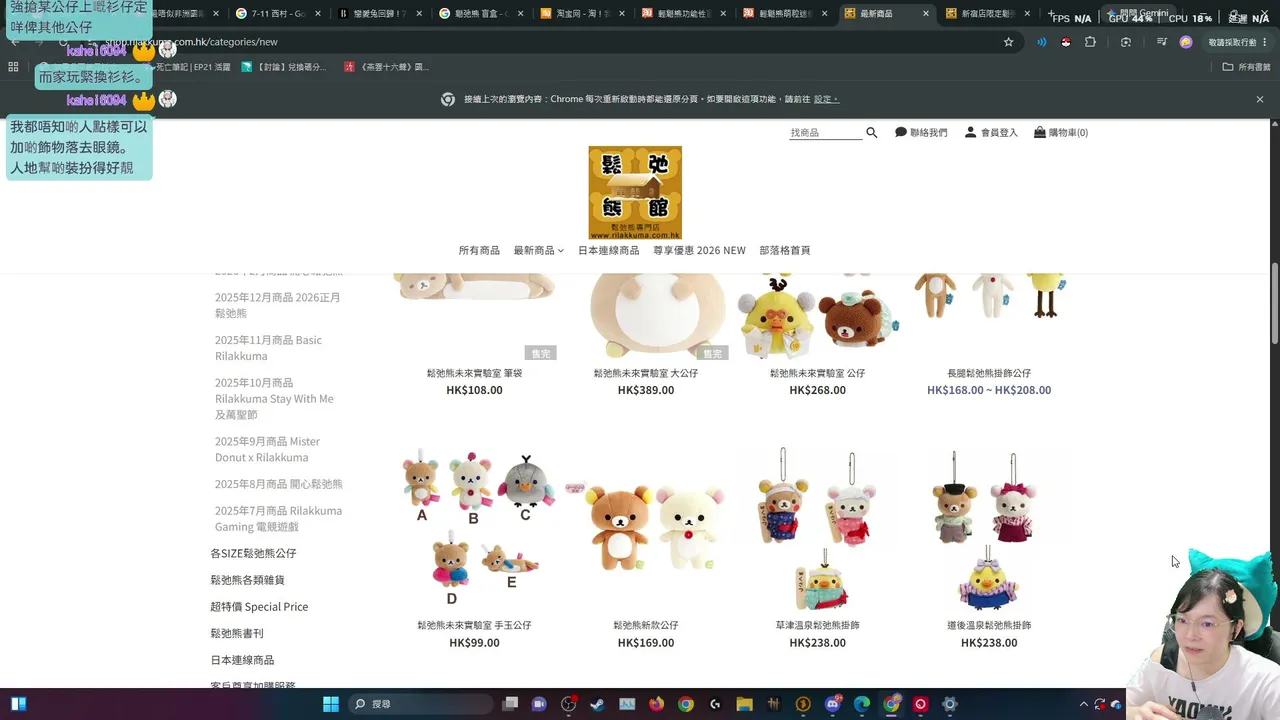Image resolution: width=1280 pixels, height=720 pixels.
Task: Open the 《燕雲十六聲》 bookmark
Action: (387, 67)
